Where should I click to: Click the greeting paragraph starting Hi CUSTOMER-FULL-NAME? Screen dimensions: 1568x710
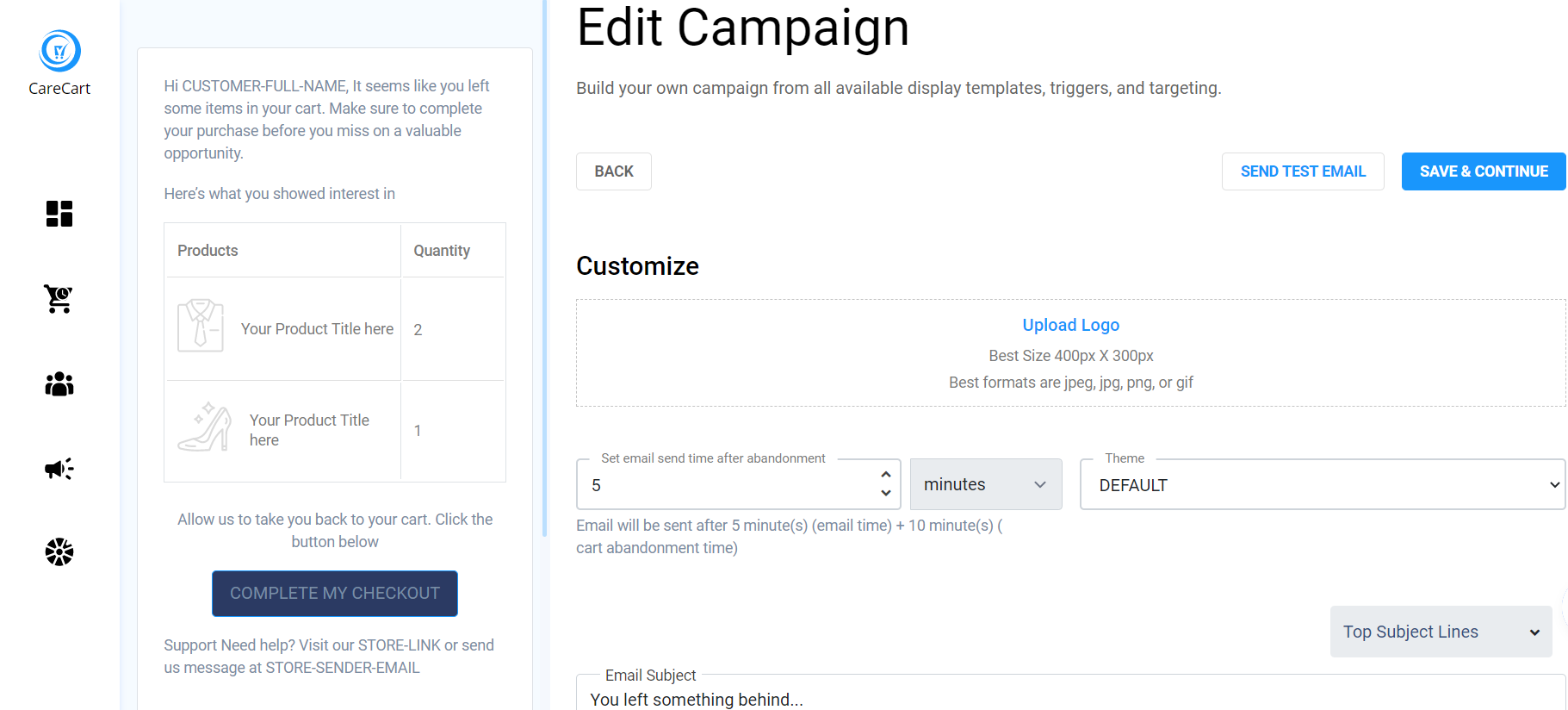327,120
